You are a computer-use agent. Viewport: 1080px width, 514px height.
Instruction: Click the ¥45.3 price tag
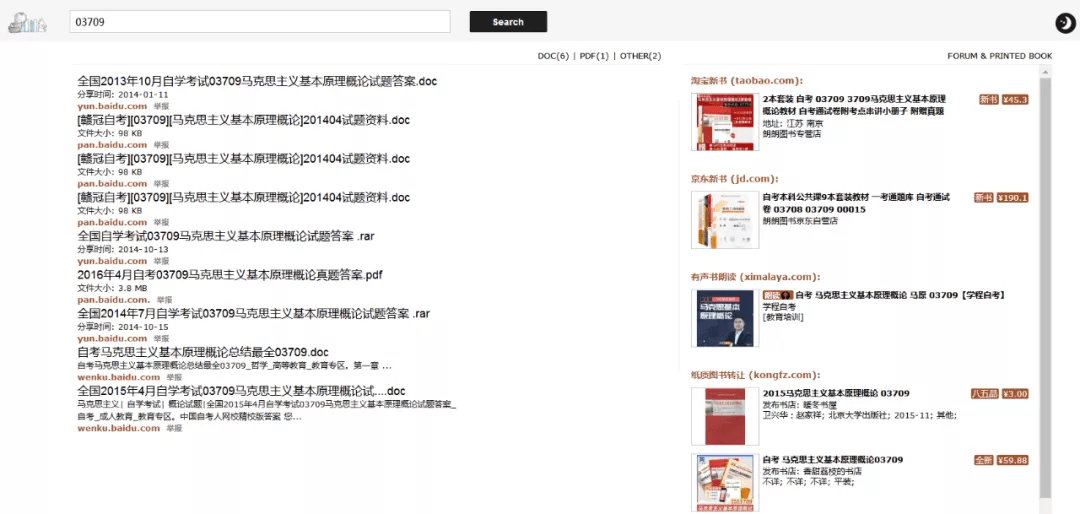(x=1015, y=99)
